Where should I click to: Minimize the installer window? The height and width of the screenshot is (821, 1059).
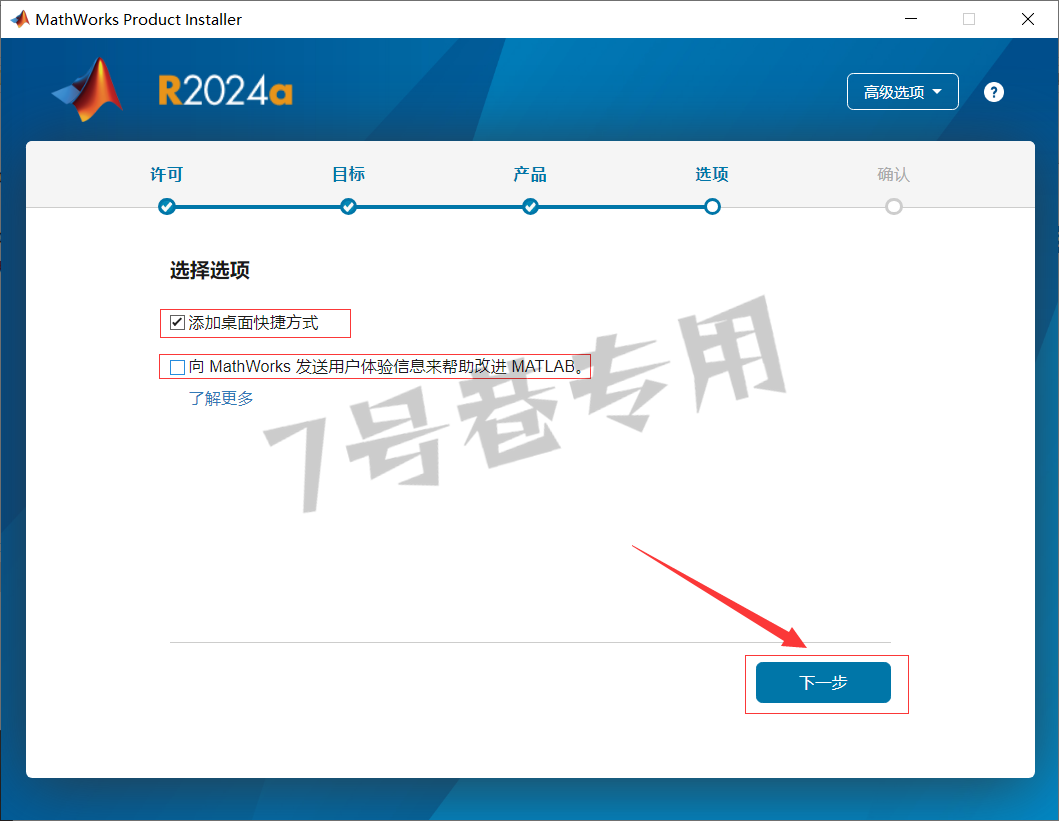point(911,19)
